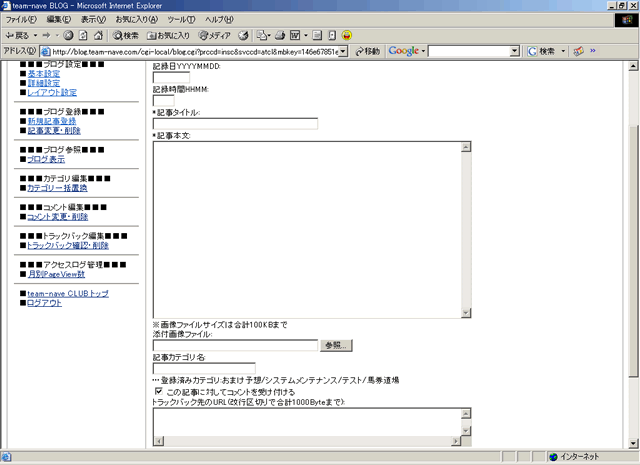The image size is (640, 465).
Task: Click the Stop loading icon
Action: point(67,35)
